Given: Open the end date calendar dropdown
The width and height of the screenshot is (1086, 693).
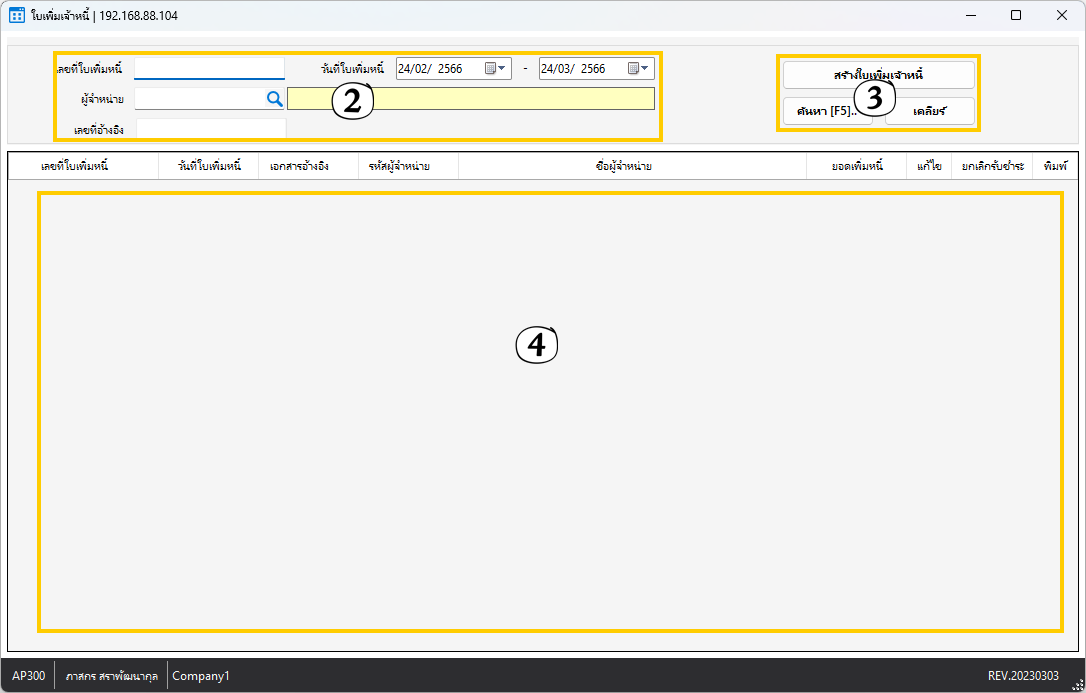Looking at the screenshot, I should click(x=638, y=69).
